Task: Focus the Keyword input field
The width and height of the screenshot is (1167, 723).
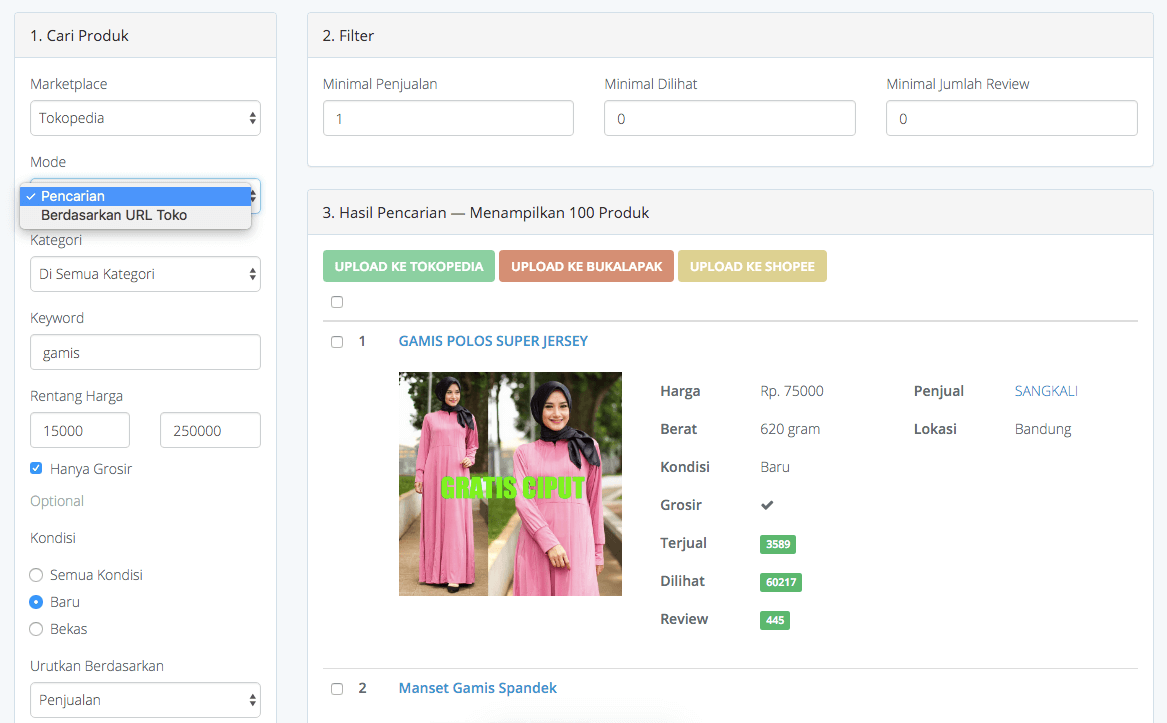Action: pyautogui.click(x=145, y=352)
